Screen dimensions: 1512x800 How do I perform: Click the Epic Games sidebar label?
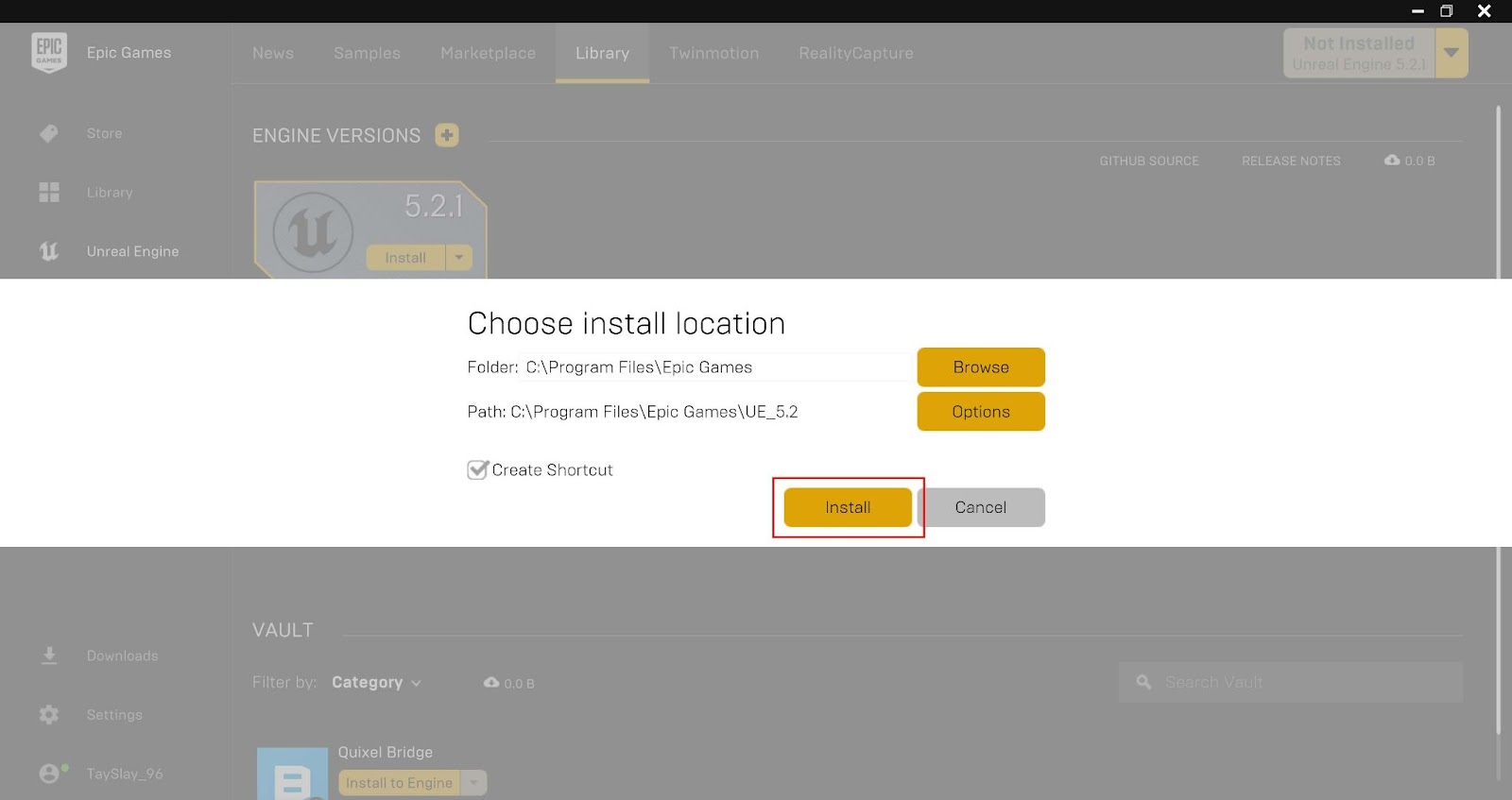(x=129, y=53)
